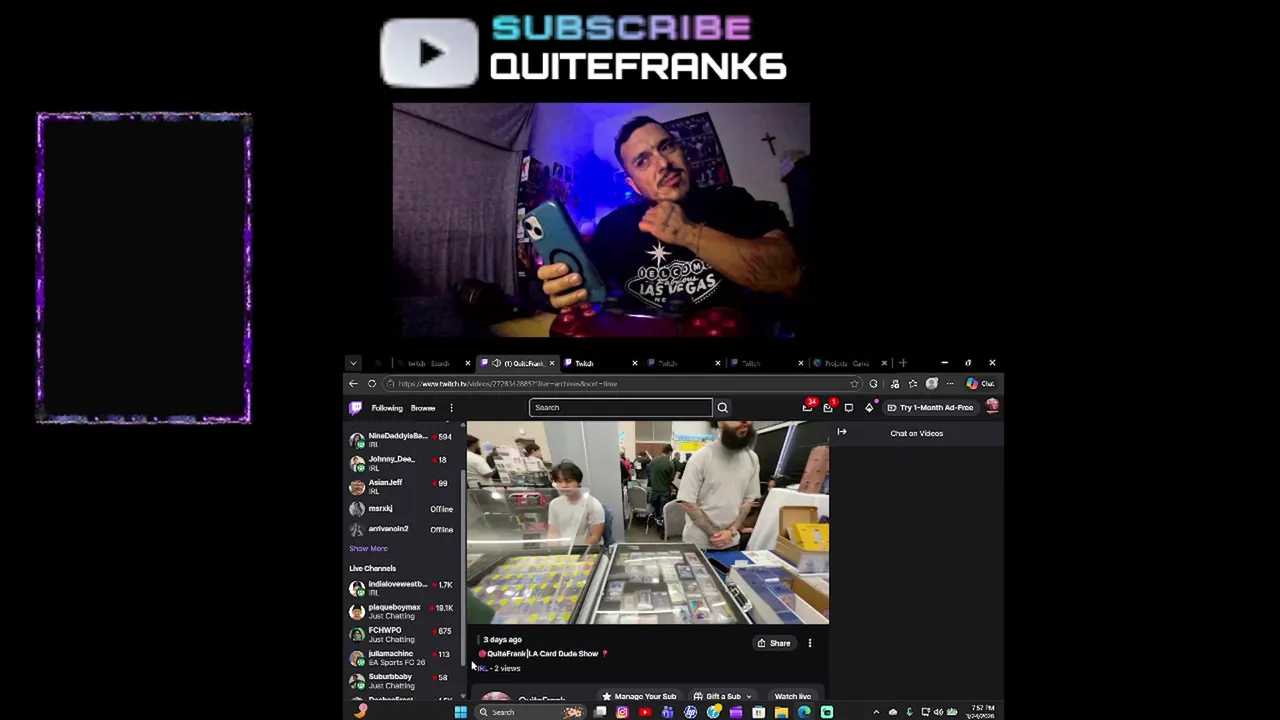Click the Manage Your Sub button
This screenshot has width=1280, height=720.
click(x=638, y=697)
